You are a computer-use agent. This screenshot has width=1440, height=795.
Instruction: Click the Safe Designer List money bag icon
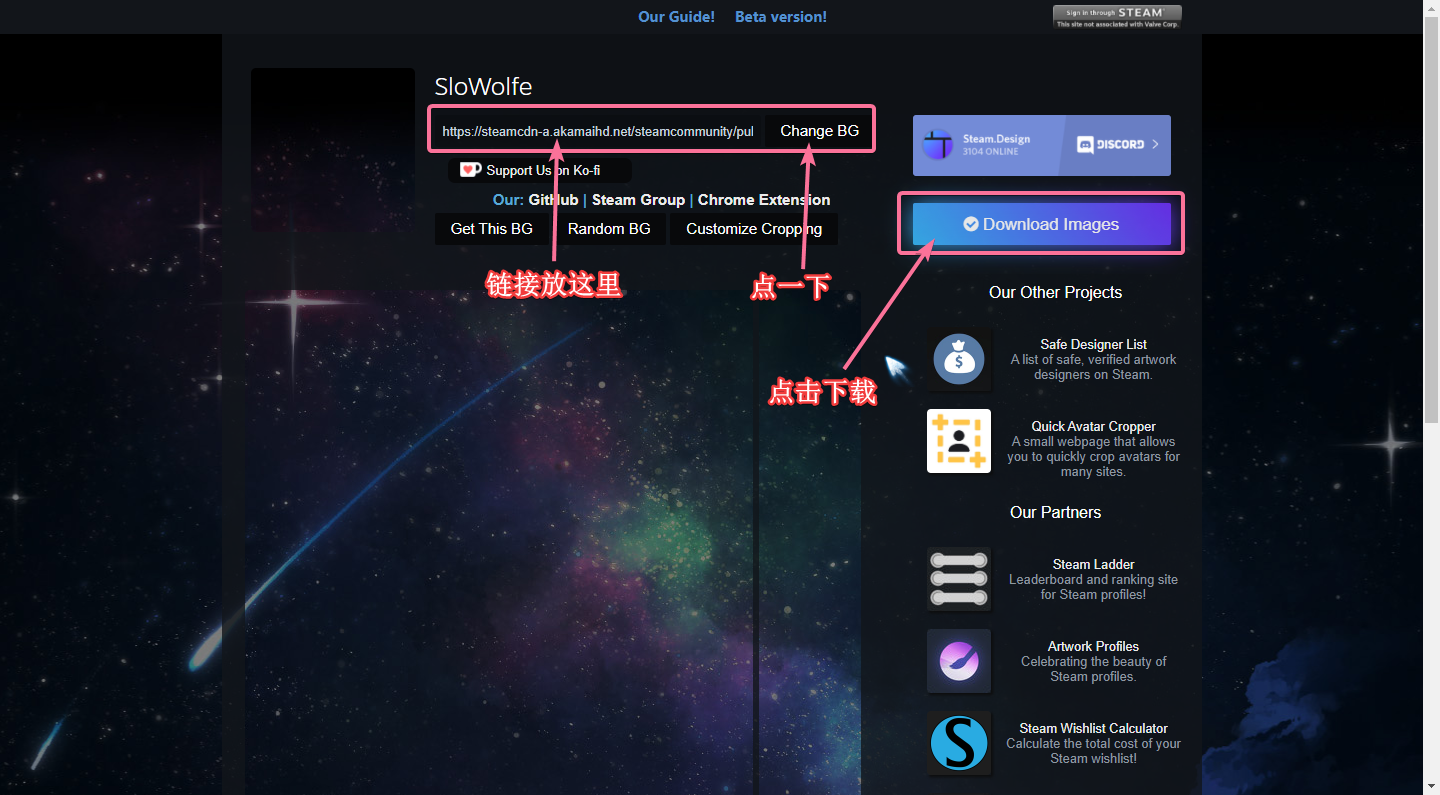pyautogui.click(x=958, y=359)
